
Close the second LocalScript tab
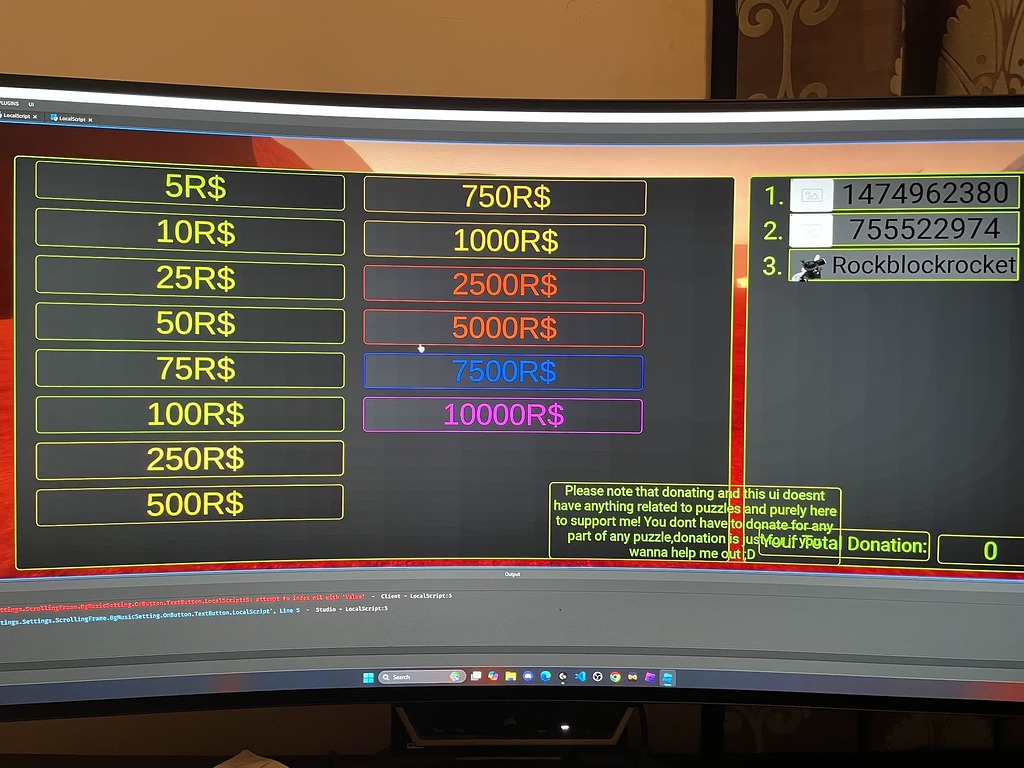coord(90,120)
